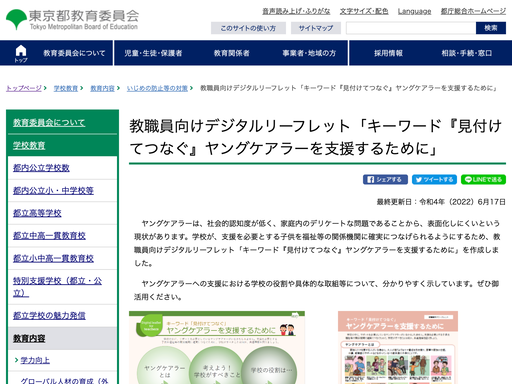Go to top via home icon
This screenshot has width=512, height=384.
pos(21,53)
